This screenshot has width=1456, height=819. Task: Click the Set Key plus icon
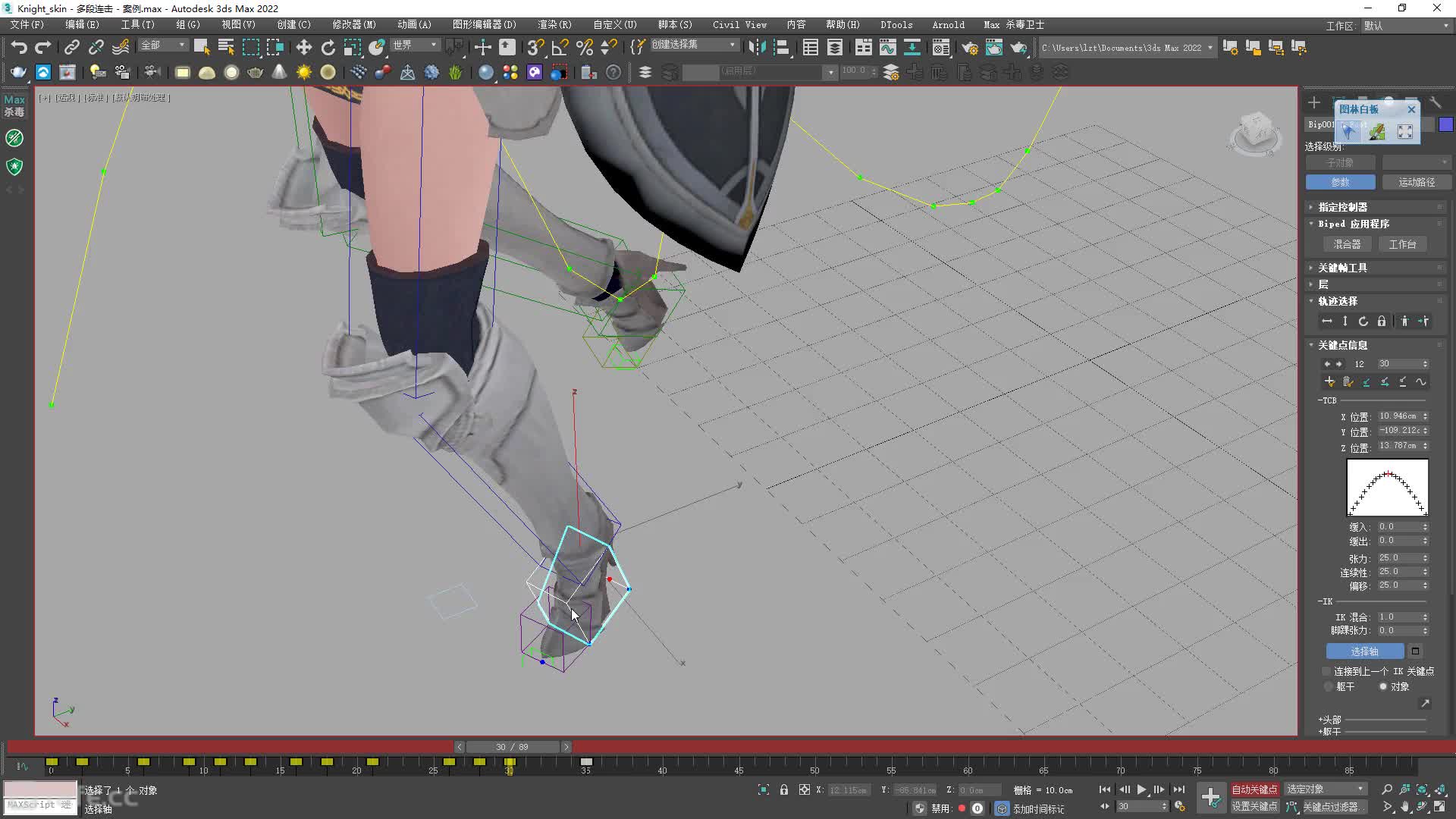1211,798
